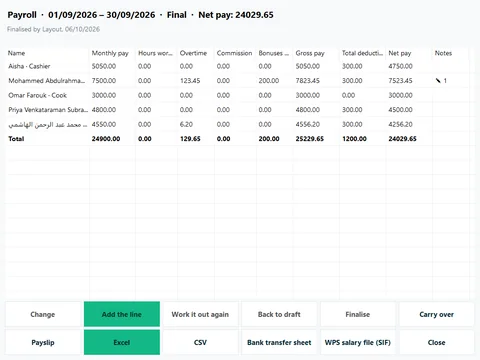
Task: Click the overtime value 6.20
Action: (x=186, y=124)
